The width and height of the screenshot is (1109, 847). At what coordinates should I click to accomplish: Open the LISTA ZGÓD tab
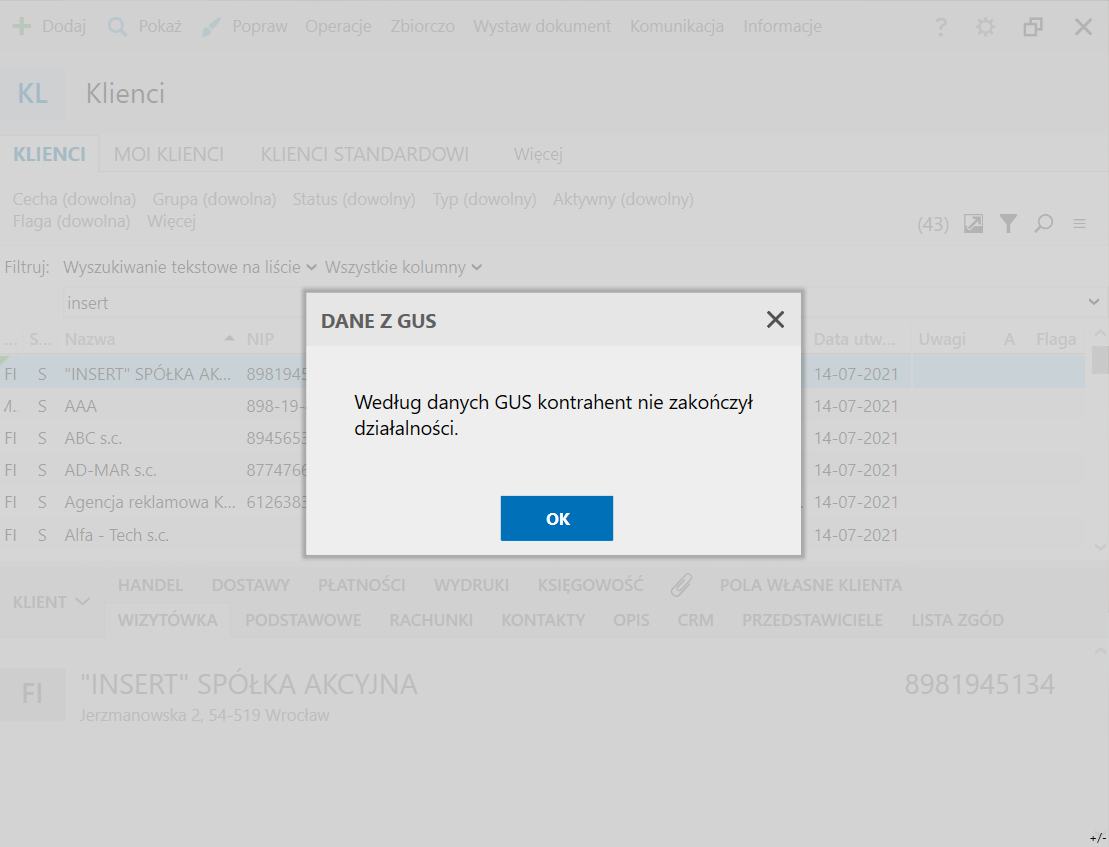click(x=957, y=620)
